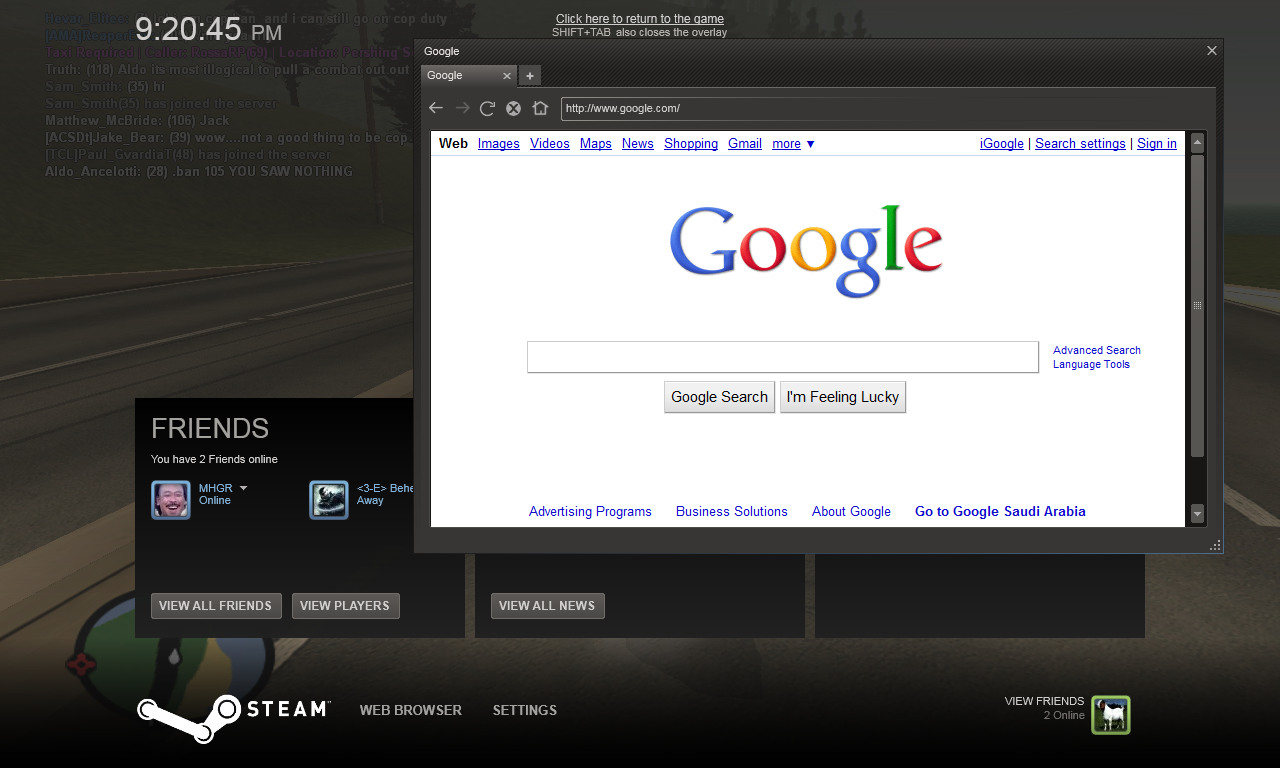Viewport: 1280px width, 768px height.
Task: Click View Players button
Action: click(x=345, y=606)
